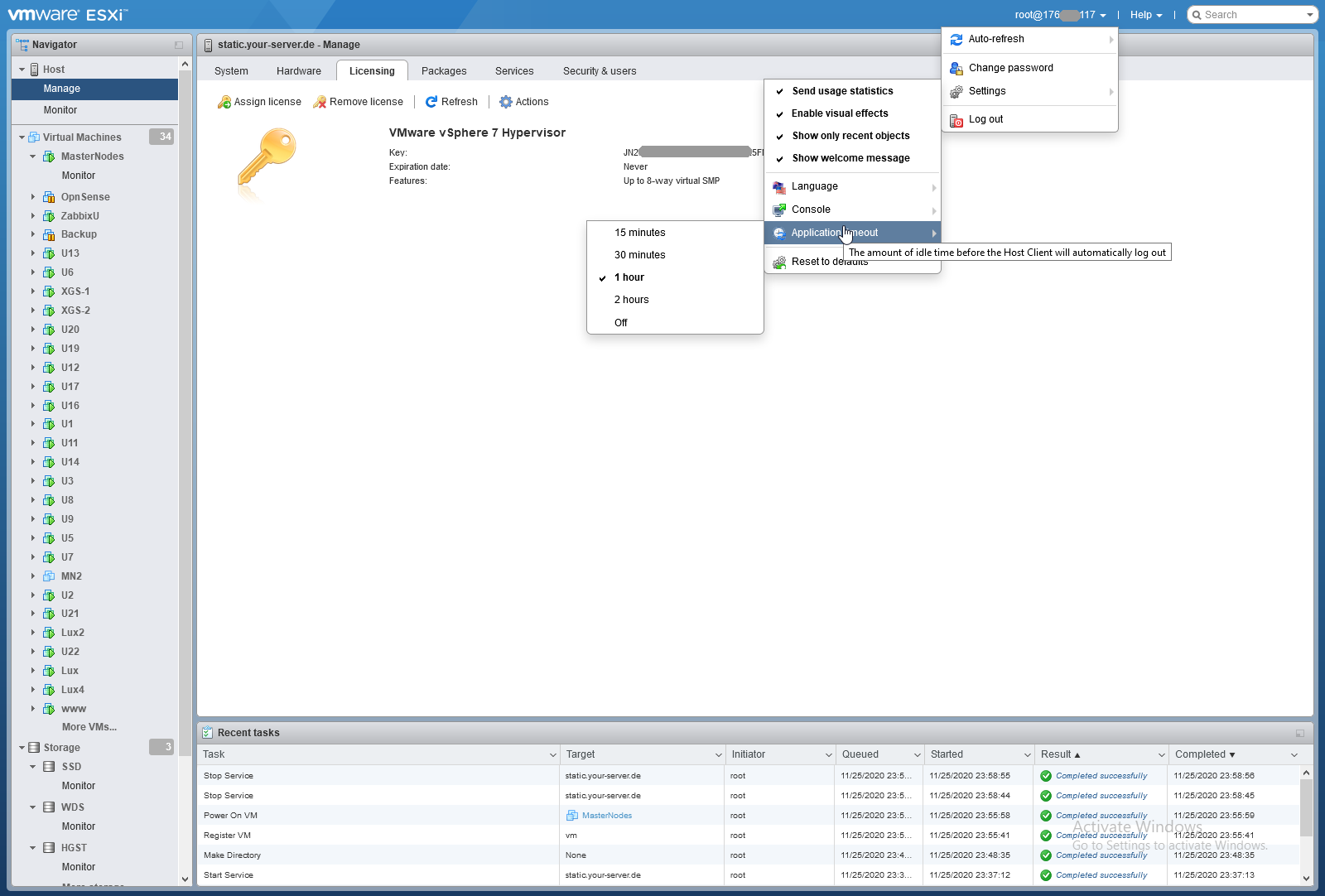
Task: Click the Virtual Machines group icon
Action: click(x=34, y=137)
